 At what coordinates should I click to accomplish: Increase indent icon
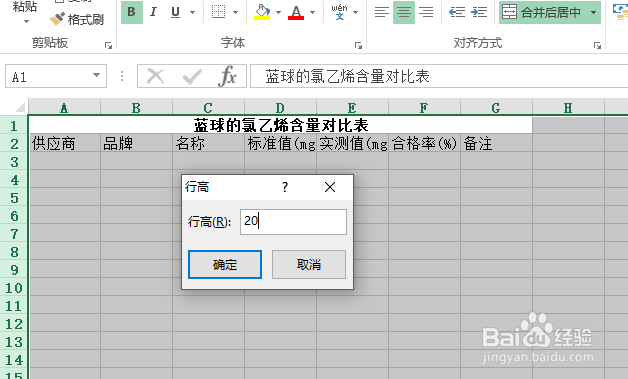point(479,12)
